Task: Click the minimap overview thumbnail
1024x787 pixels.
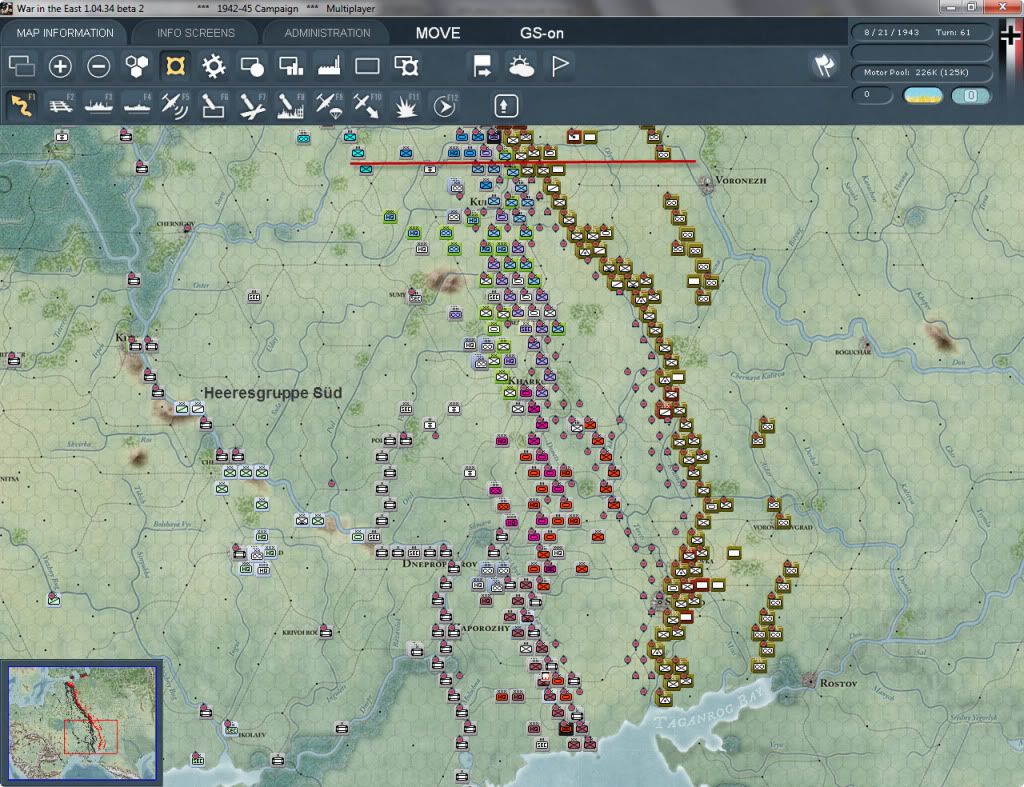Action: coord(82,723)
